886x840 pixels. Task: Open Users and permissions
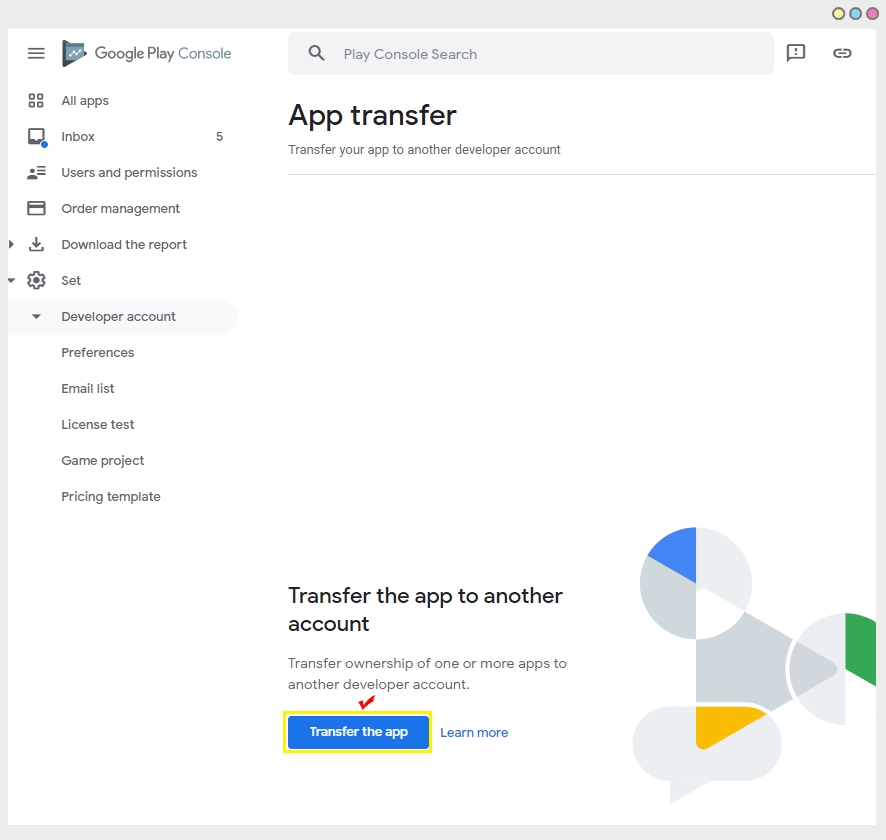click(x=129, y=172)
